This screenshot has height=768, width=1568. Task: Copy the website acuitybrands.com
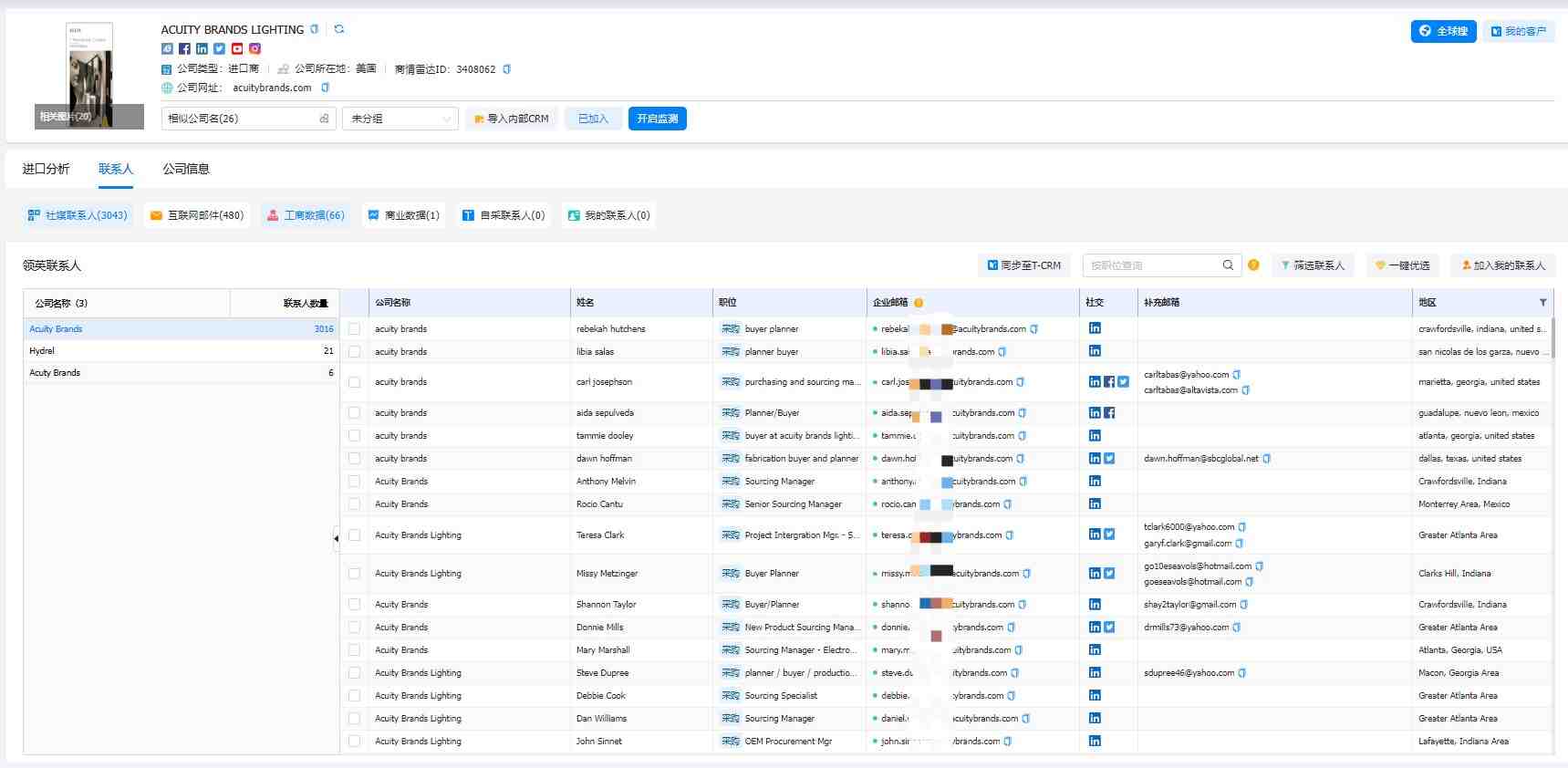click(326, 88)
